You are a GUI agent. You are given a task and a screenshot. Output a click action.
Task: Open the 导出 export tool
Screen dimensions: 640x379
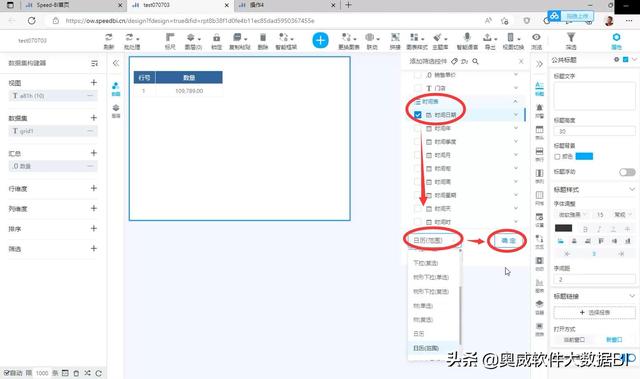[x=489, y=41]
